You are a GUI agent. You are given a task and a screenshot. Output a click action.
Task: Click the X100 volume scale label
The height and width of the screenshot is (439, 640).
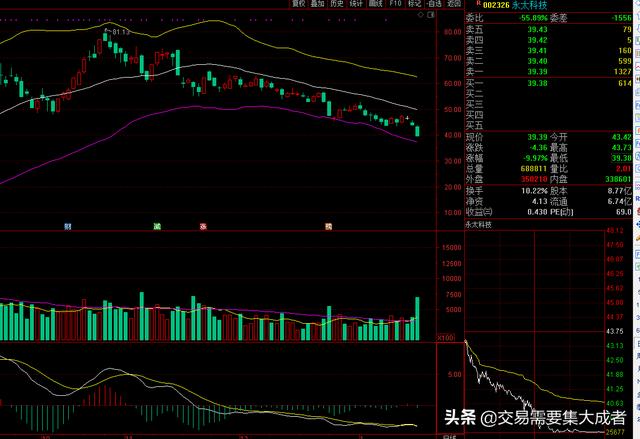445,338
